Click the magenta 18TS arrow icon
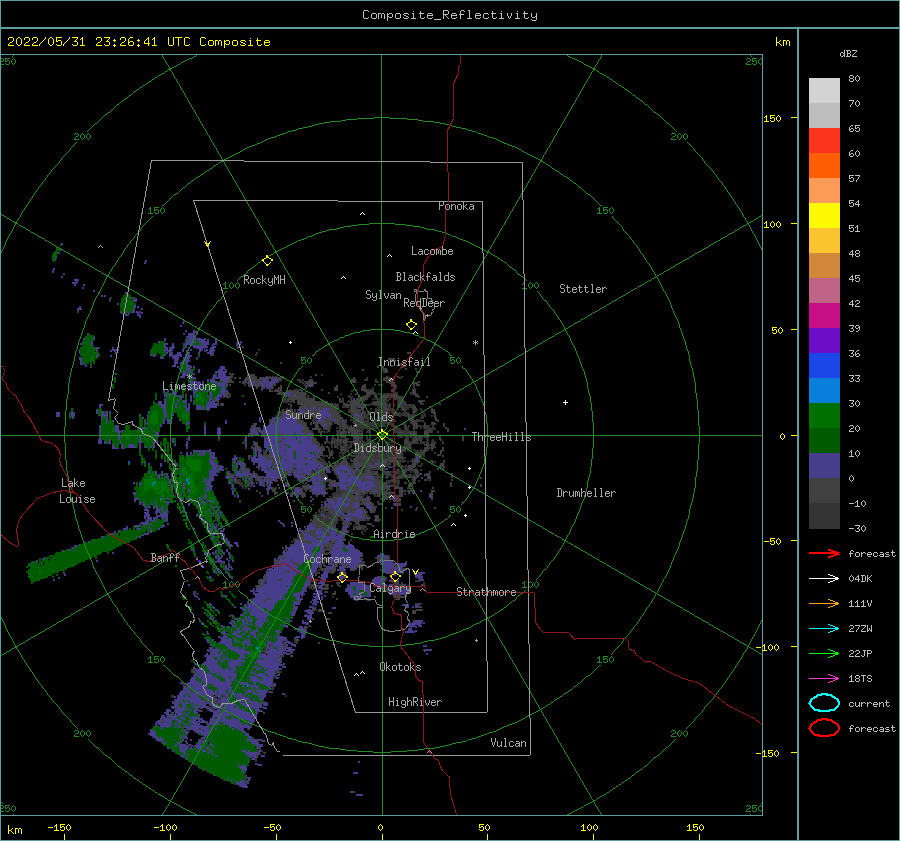Image resolution: width=900 pixels, height=841 pixels. coord(824,679)
